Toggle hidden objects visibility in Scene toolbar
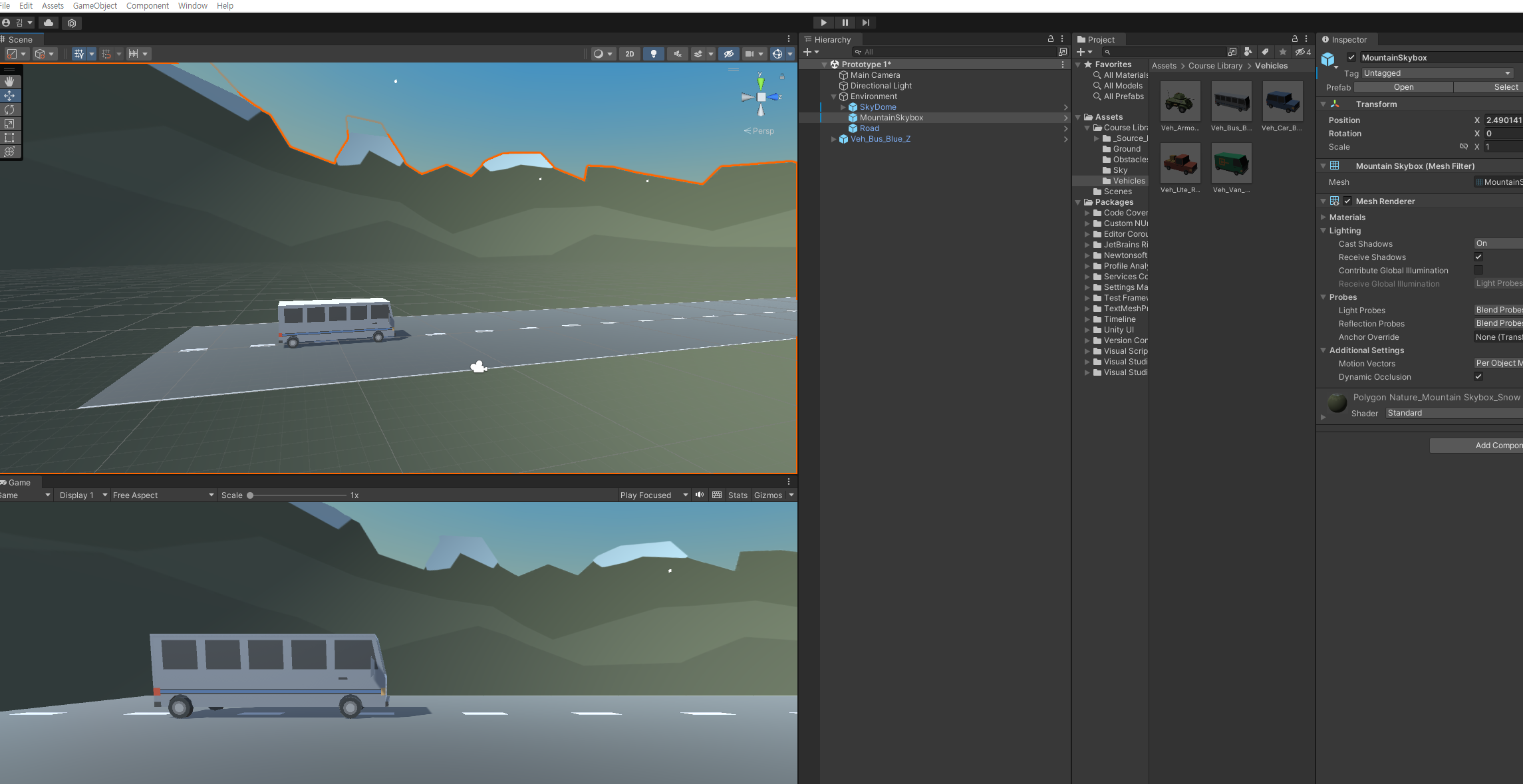 click(729, 54)
